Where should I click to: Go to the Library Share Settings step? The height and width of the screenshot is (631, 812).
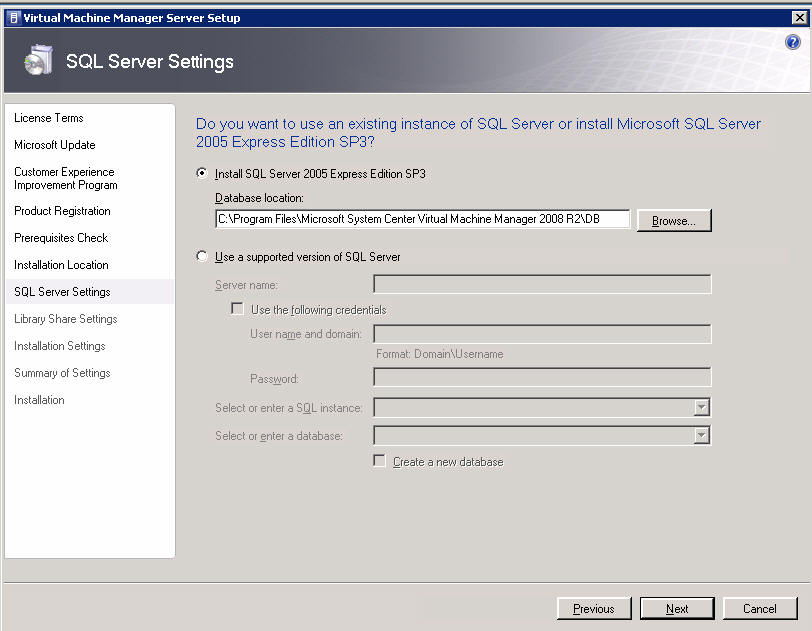pyautogui.click(x=66, y=319)
